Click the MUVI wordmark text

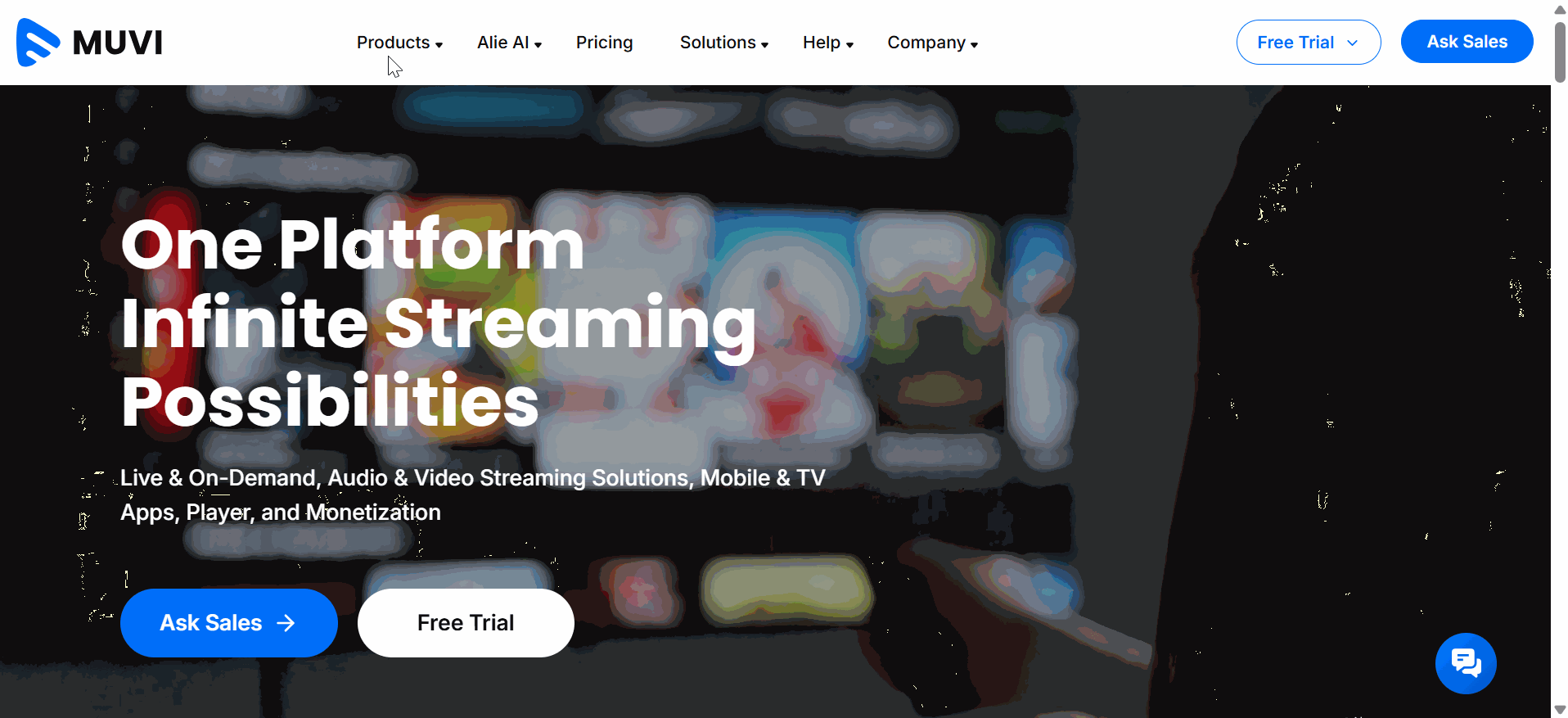pyautogui.click(x=118, y=43)
